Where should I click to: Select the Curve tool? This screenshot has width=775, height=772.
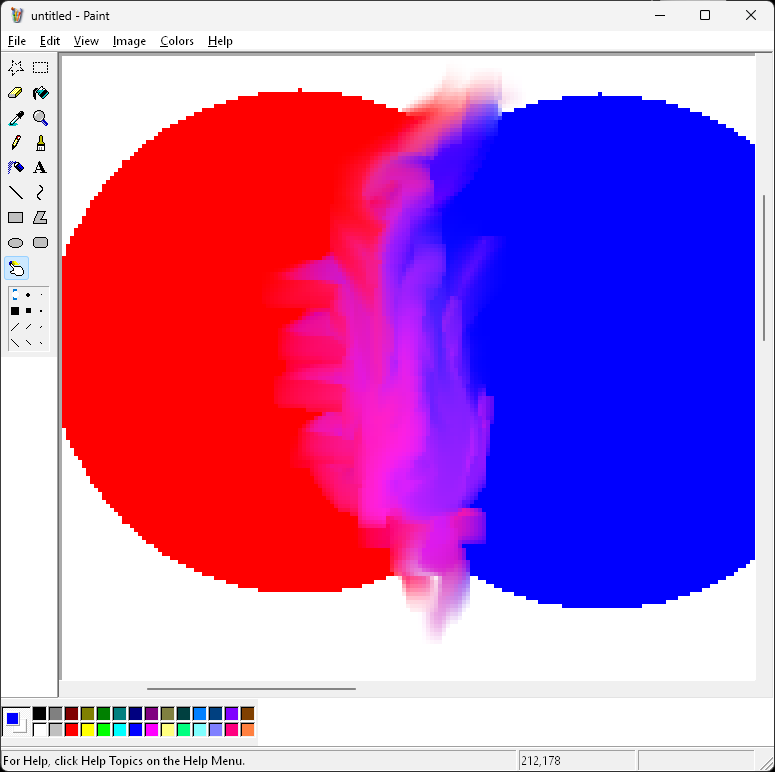[x=41, y=192]
